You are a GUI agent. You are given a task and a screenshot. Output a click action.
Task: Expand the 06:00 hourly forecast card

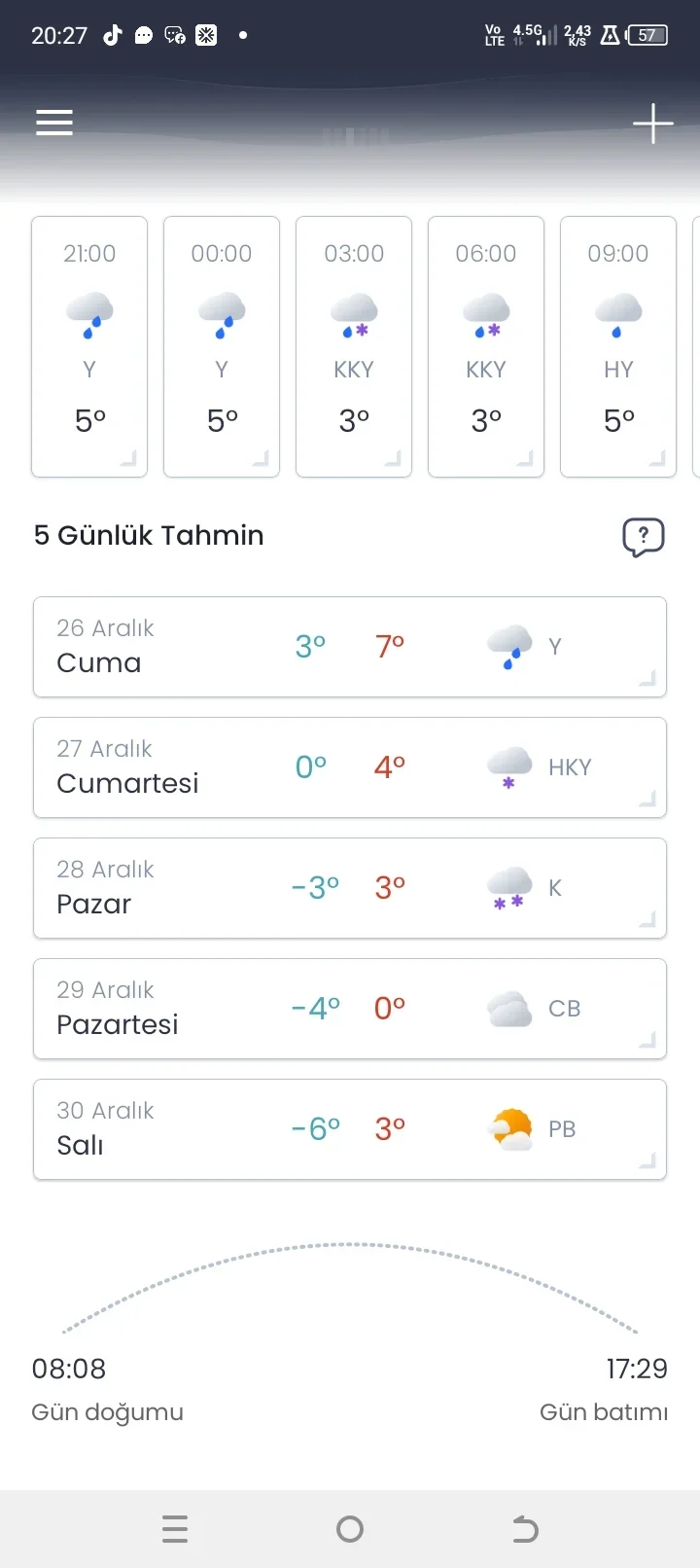pos(486,347)
